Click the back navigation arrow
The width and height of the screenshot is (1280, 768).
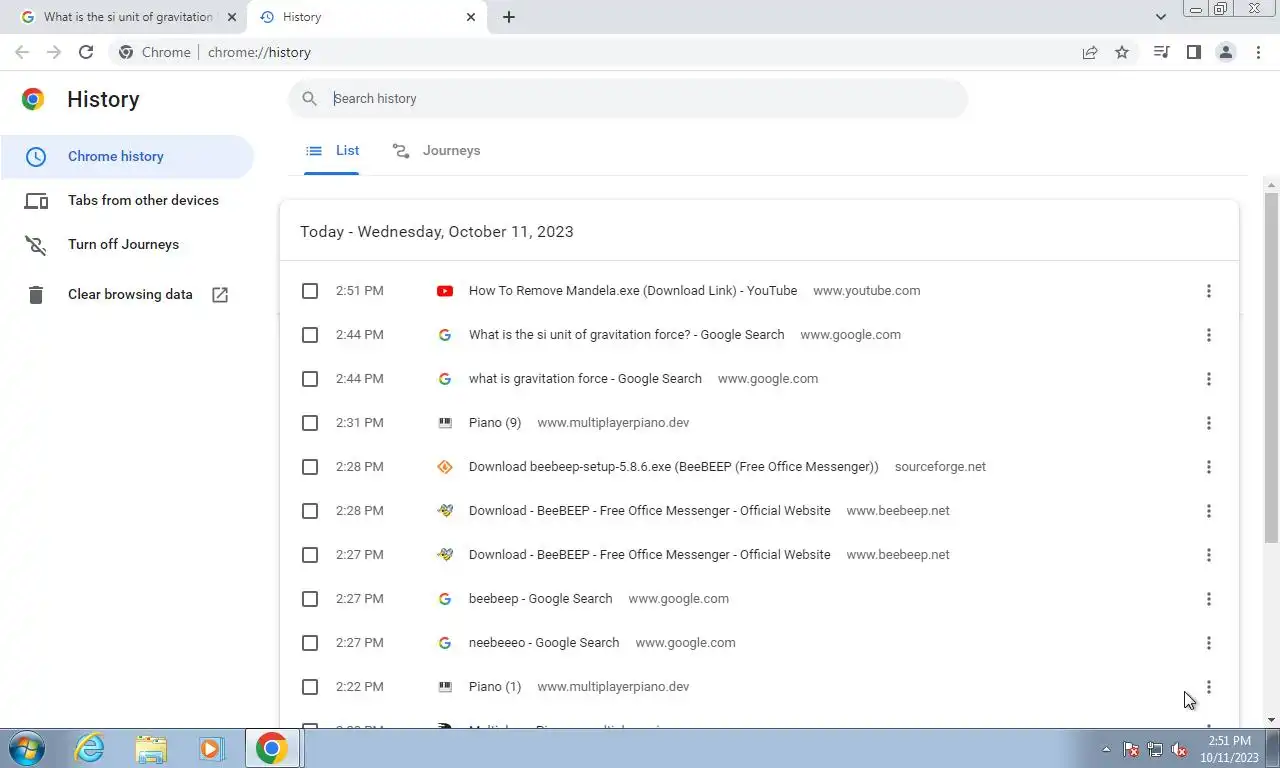pos(22,52)
